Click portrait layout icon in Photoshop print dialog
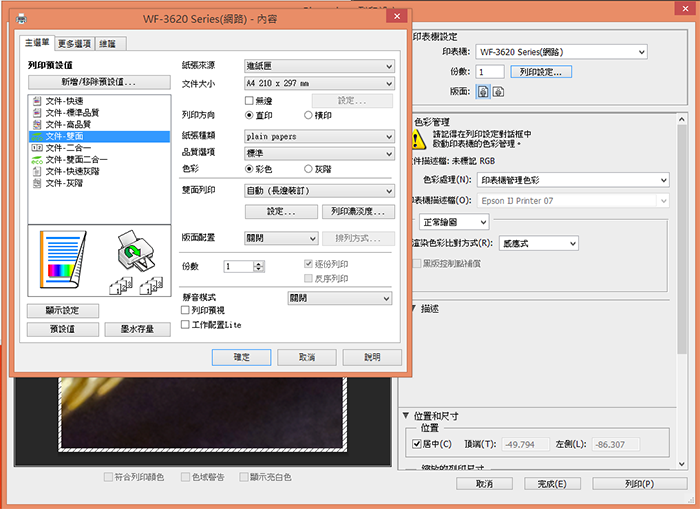700x509 pixels. point(483,92)
